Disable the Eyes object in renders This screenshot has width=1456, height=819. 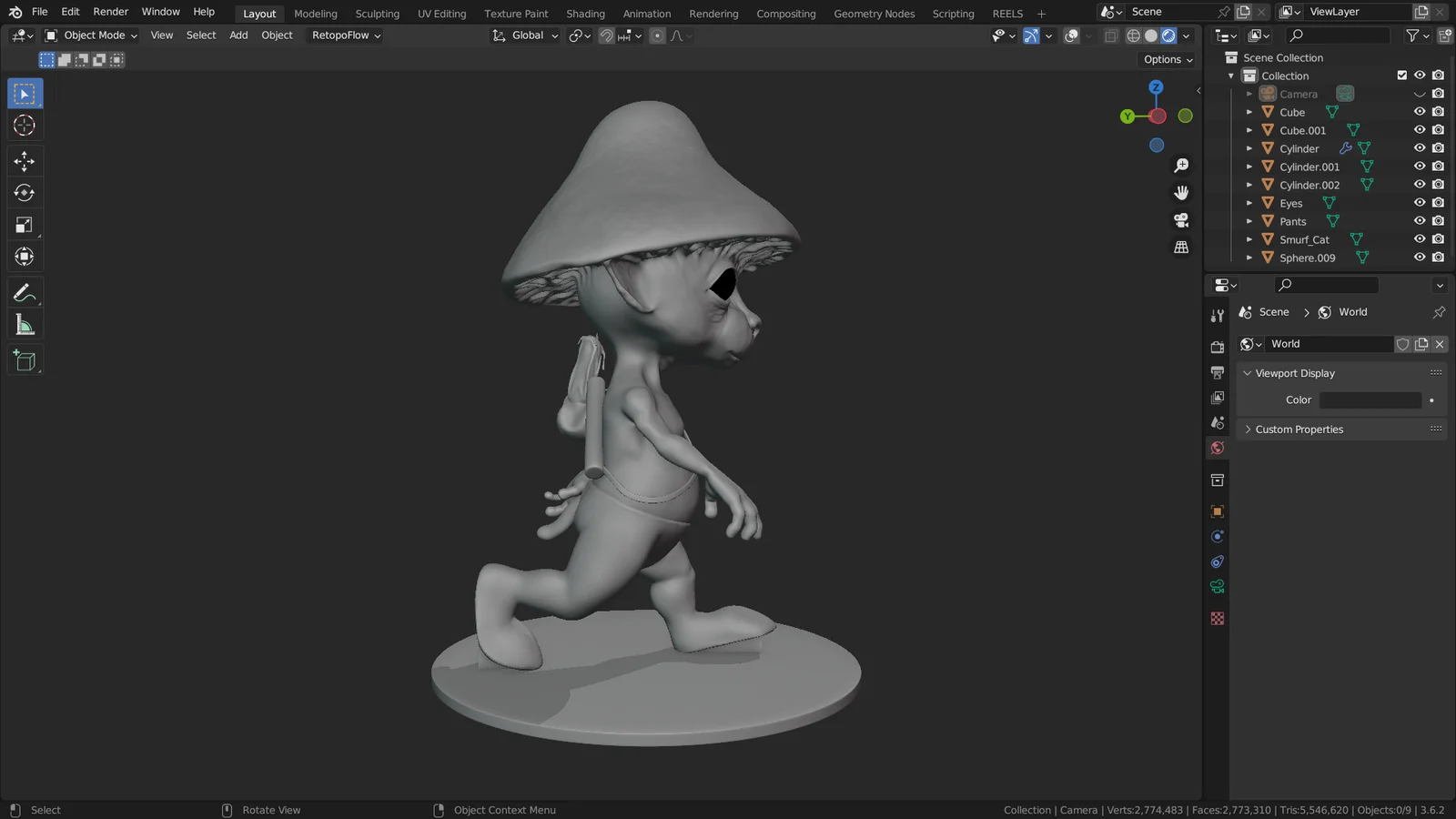click(1437, 202)
